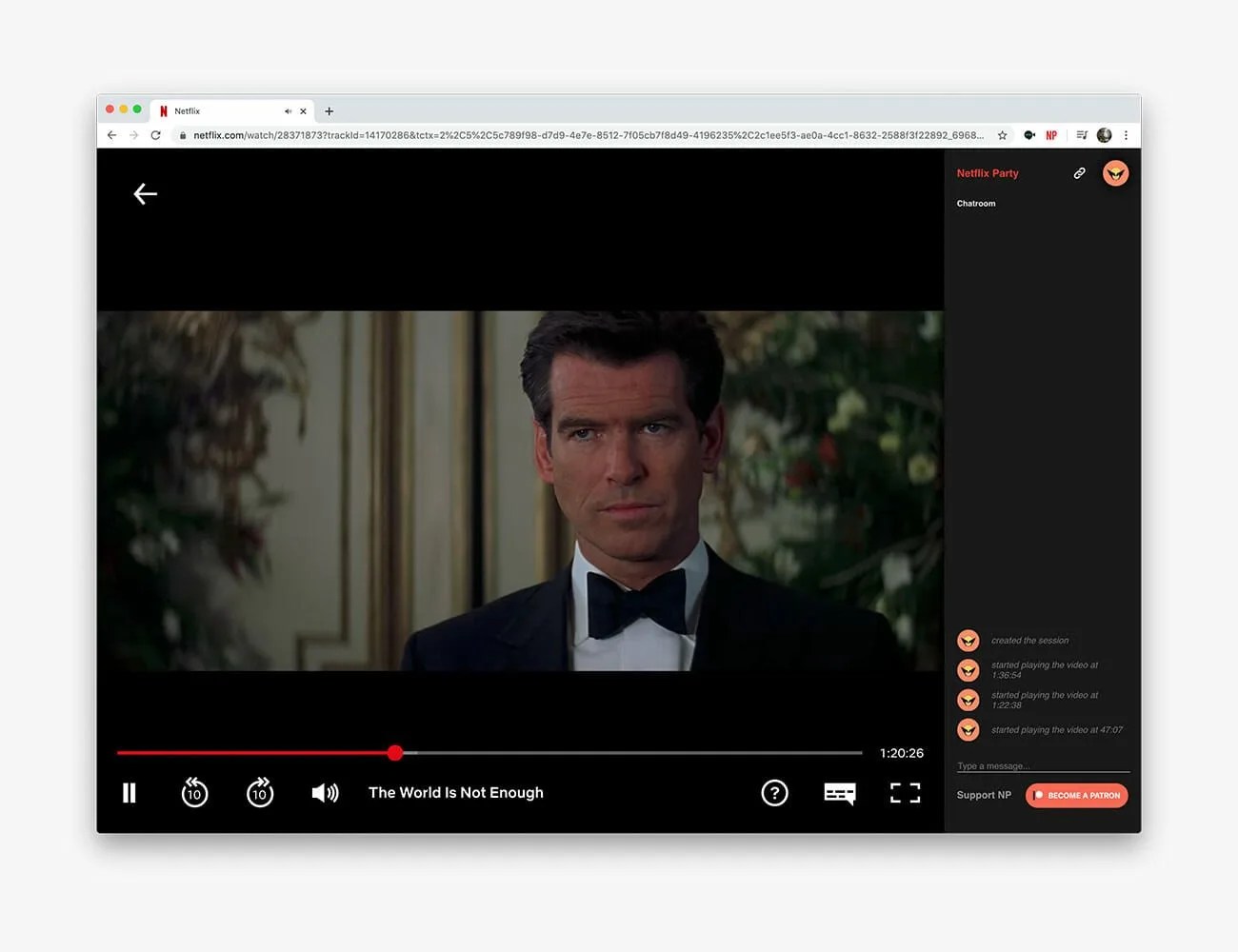Open the video camera extension icon
The height and width of the screenshot is (952, 1238).
click(x=1029, y=135)
